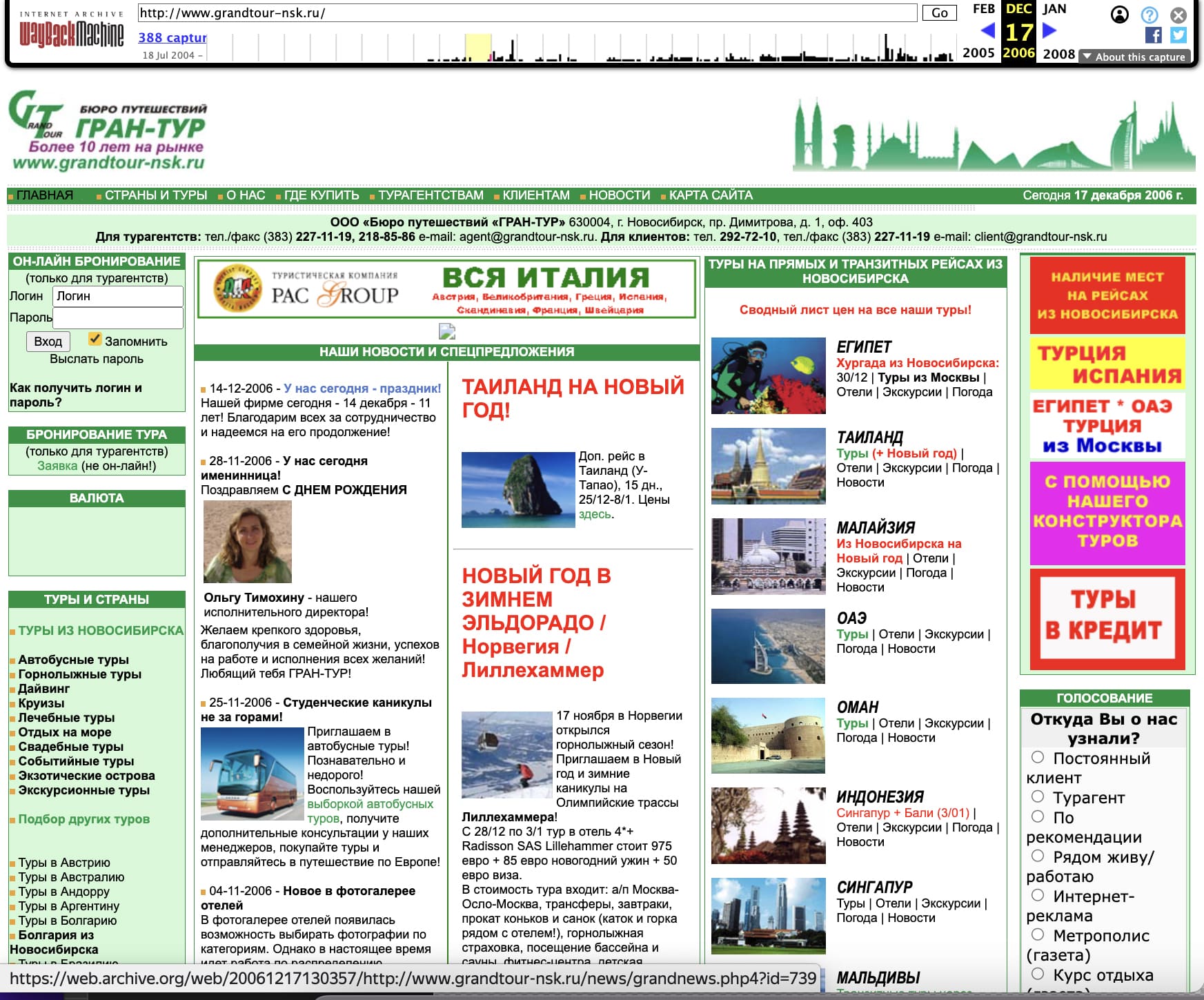Open КЛИЕНТАМ menu item
The height and width of the screenshot is (1000, 1204).
coord(536,195)
